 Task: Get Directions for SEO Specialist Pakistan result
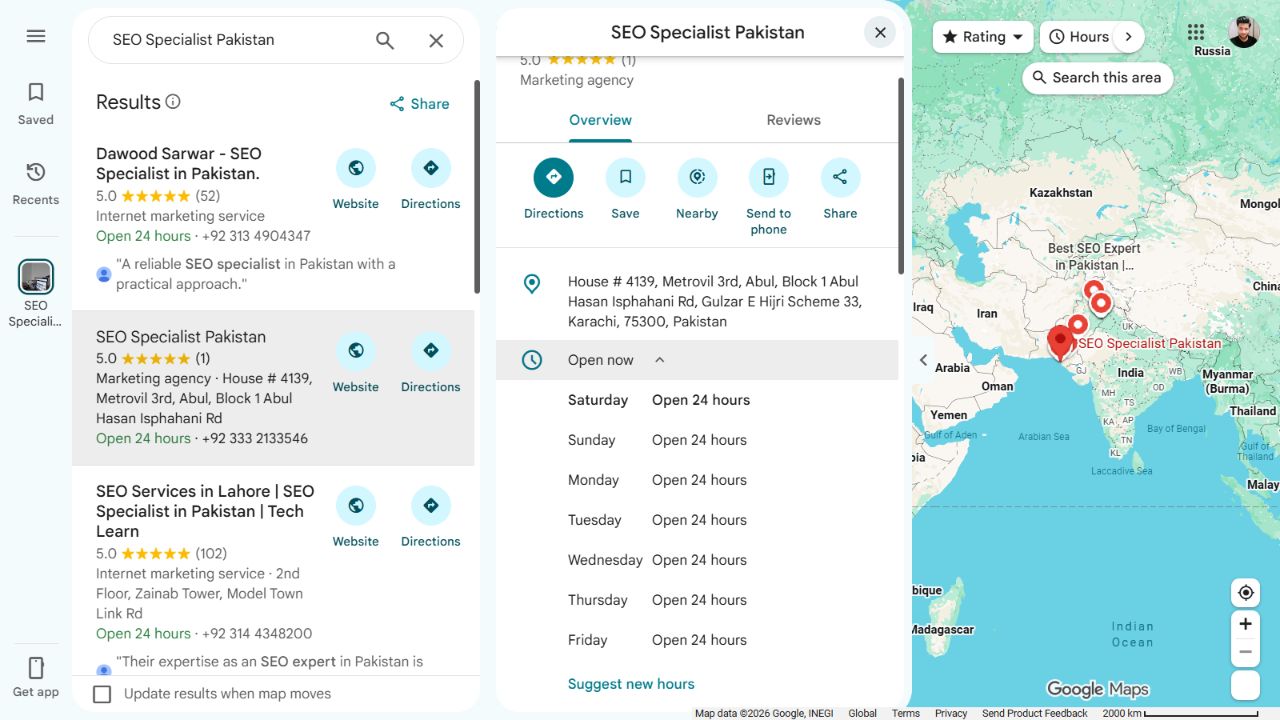[x=431, y=363]
